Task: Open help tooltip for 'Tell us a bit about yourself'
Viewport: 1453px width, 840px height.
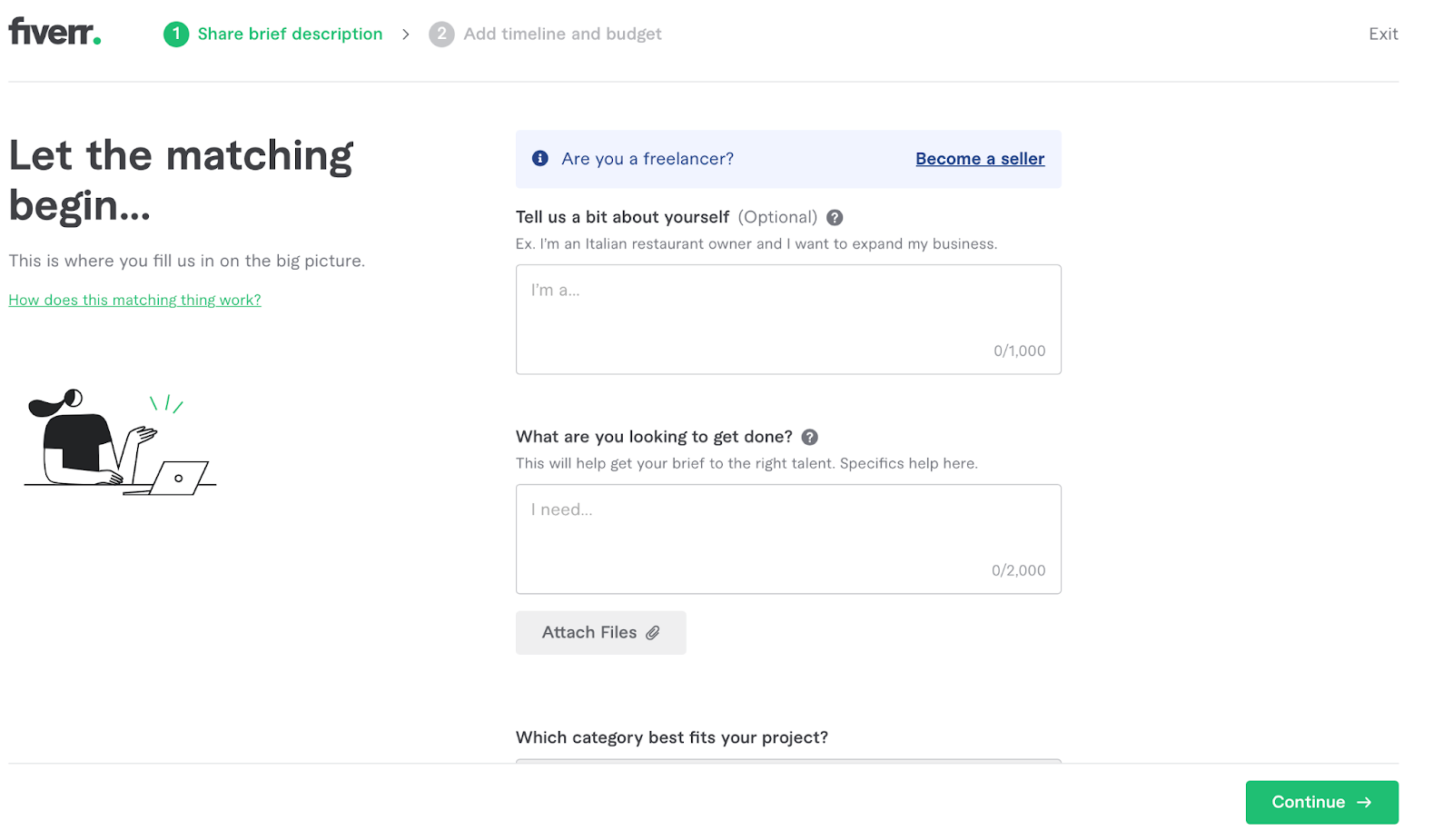Action: click(x=835, y=218)
